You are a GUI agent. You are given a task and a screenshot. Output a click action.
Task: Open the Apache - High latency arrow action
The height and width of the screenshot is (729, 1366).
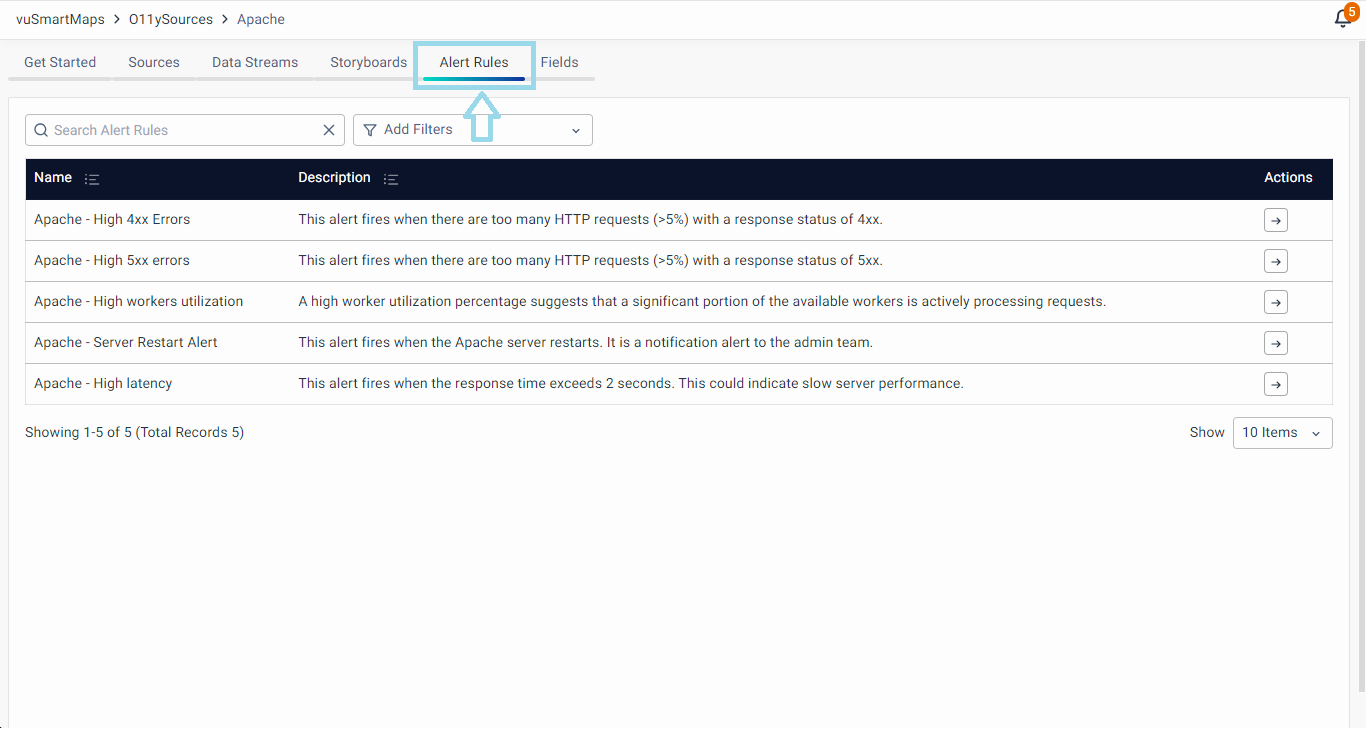(x=1275, y=384)
